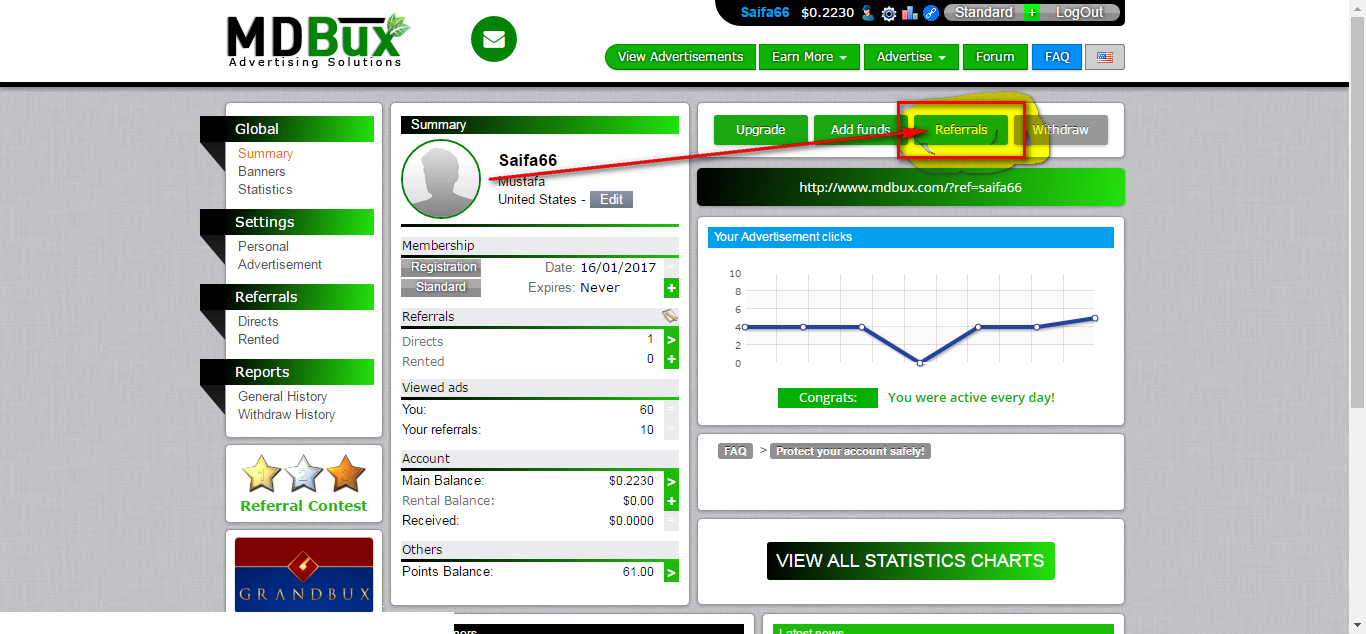Click the green plus beside Standard membership

click(x=671, y=288)
